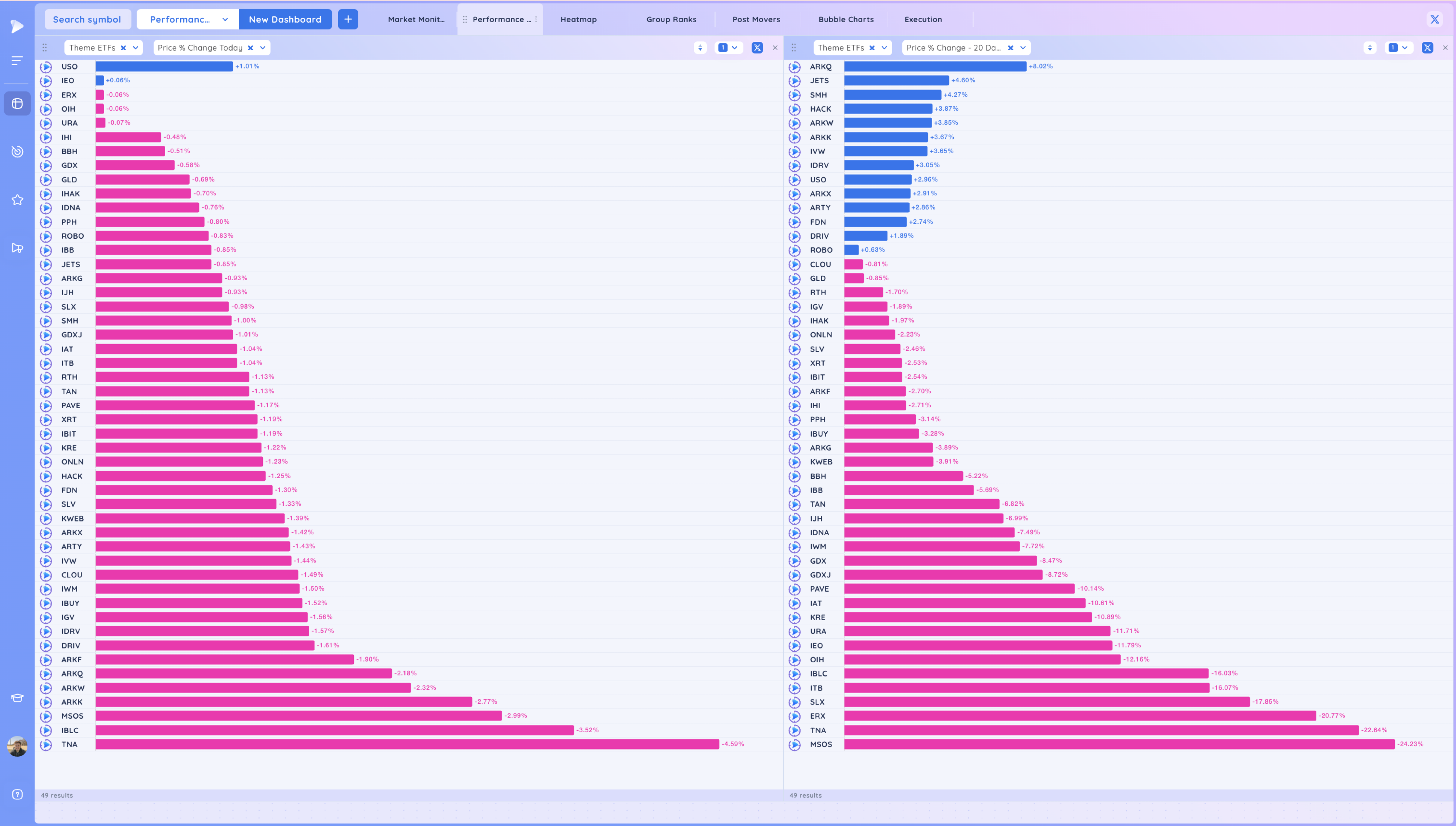Switch to the Heatmap tab
1456x826 pixels.
[x=578, y=19]
